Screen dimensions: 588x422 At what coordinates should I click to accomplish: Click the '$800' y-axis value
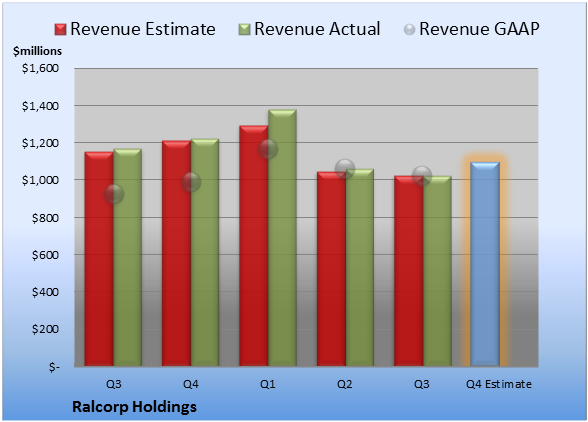pyautogui.click(x=45, y=218)
